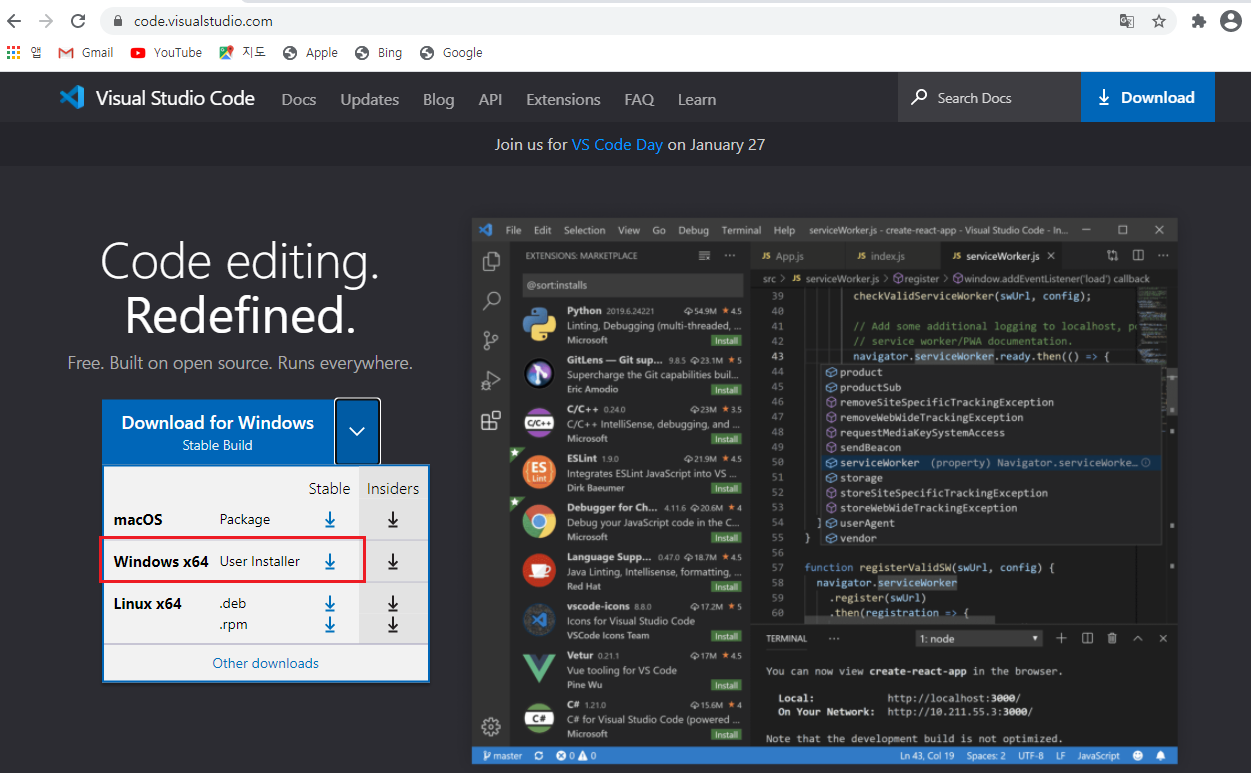Image resolution: width=1251 pixels, height=773 pixels.
Task: Click the 'Linux x64' row label
Action: [148, 604]
